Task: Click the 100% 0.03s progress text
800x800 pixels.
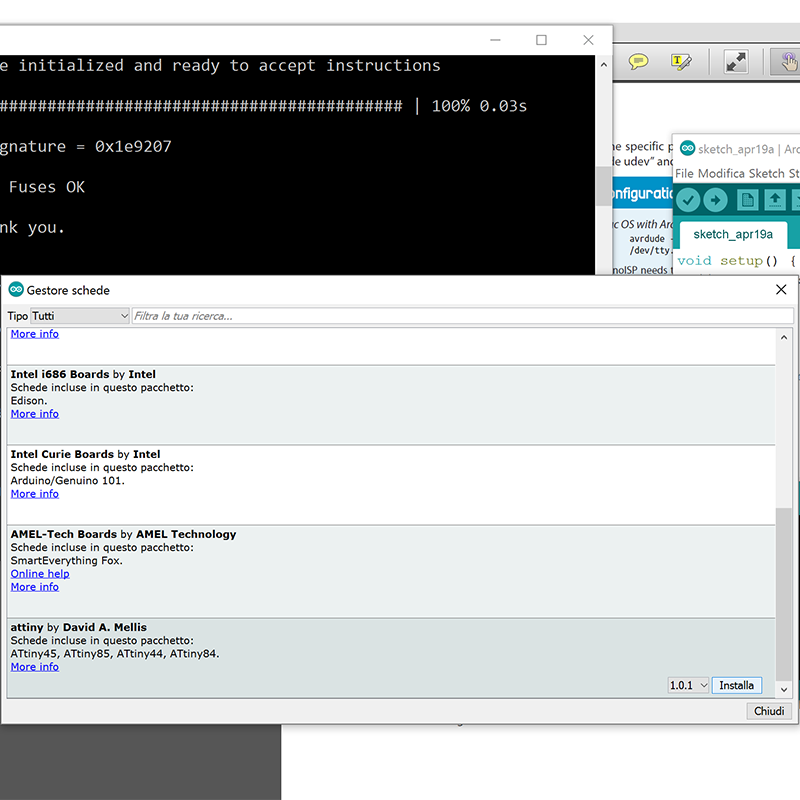Action: coord(479,106)
